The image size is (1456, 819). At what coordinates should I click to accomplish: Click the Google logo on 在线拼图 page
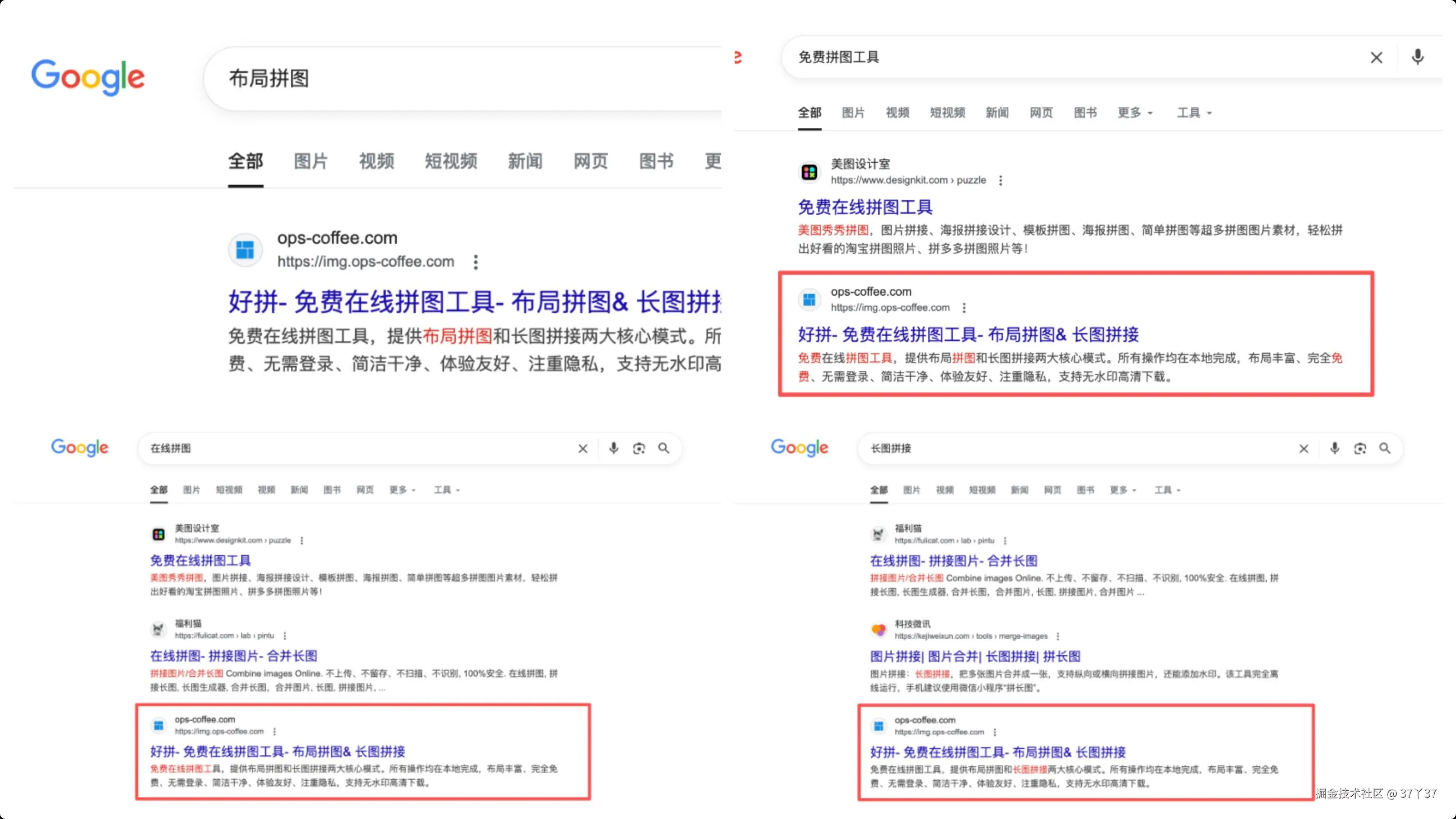click(79, 447)
